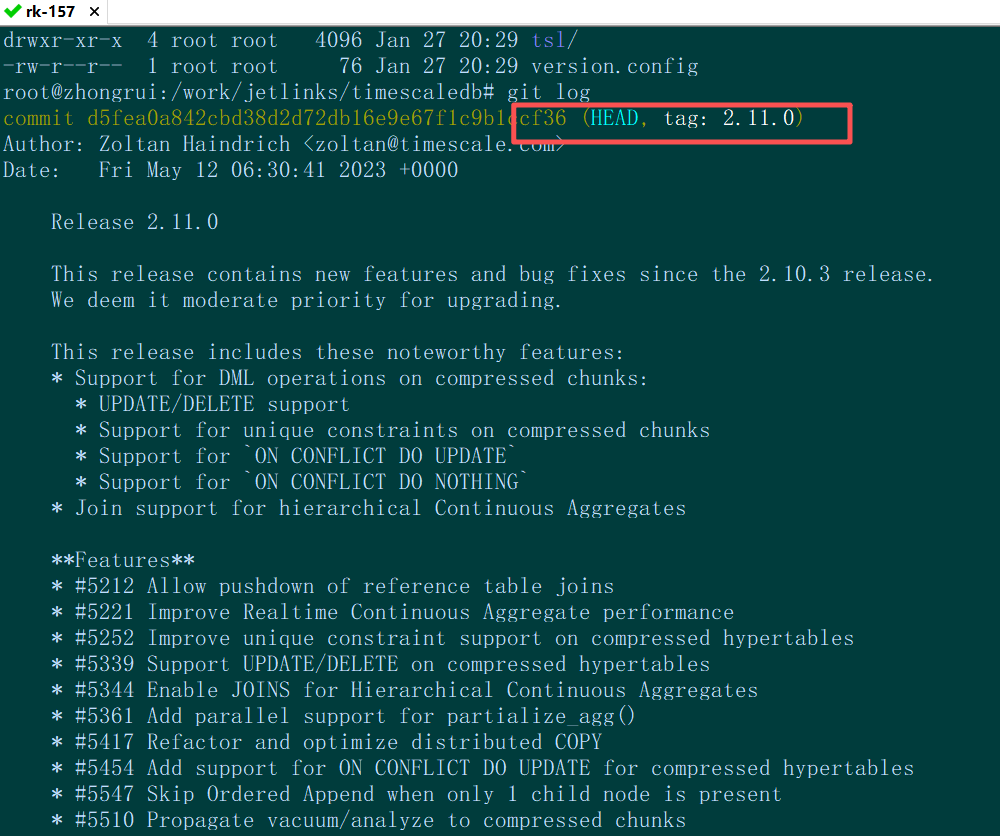
Task: Click the commit hash d5fea0a842cbd38d
Action: (327, 118)
